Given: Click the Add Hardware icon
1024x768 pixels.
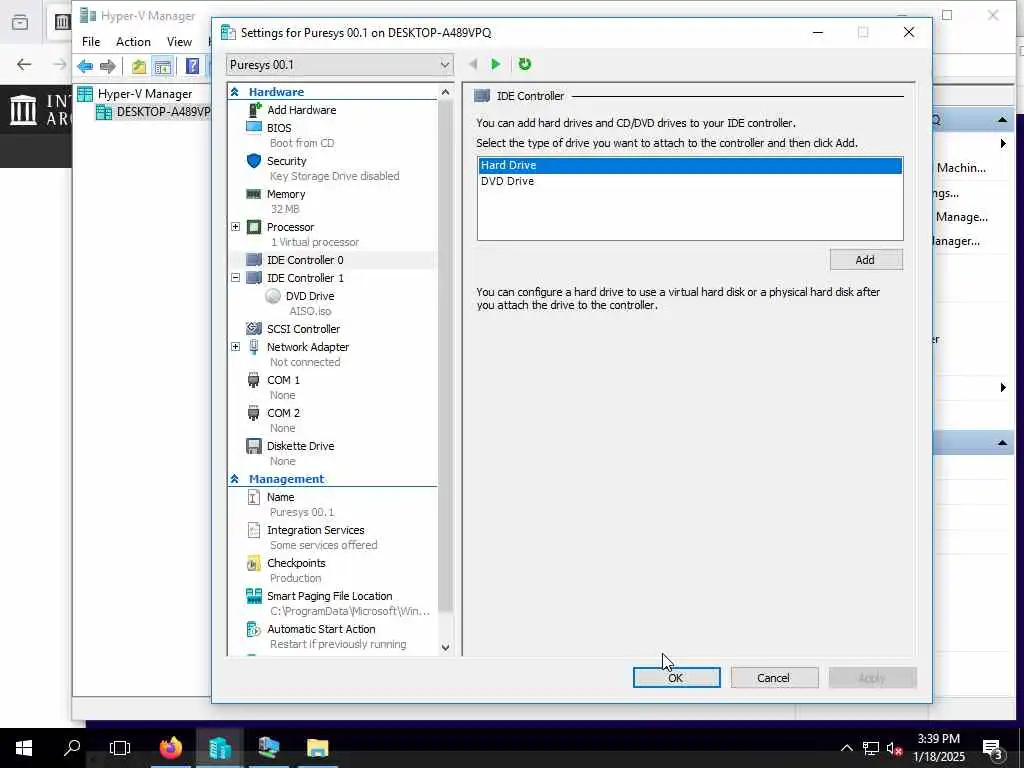Looking at the screenshot, I should click(x=254, y=110).
